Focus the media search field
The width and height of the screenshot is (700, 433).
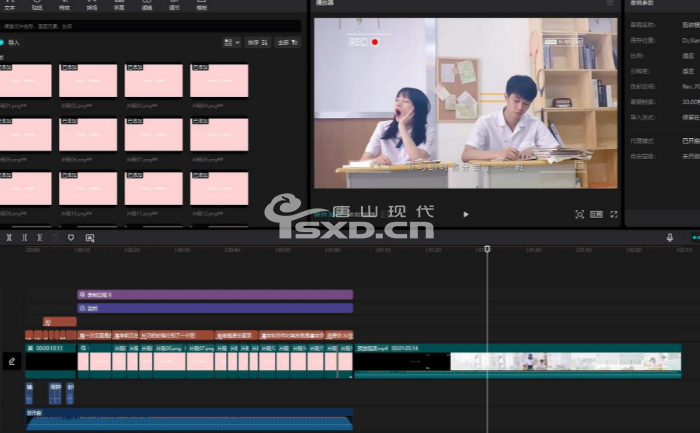click(x=150, y=26)
